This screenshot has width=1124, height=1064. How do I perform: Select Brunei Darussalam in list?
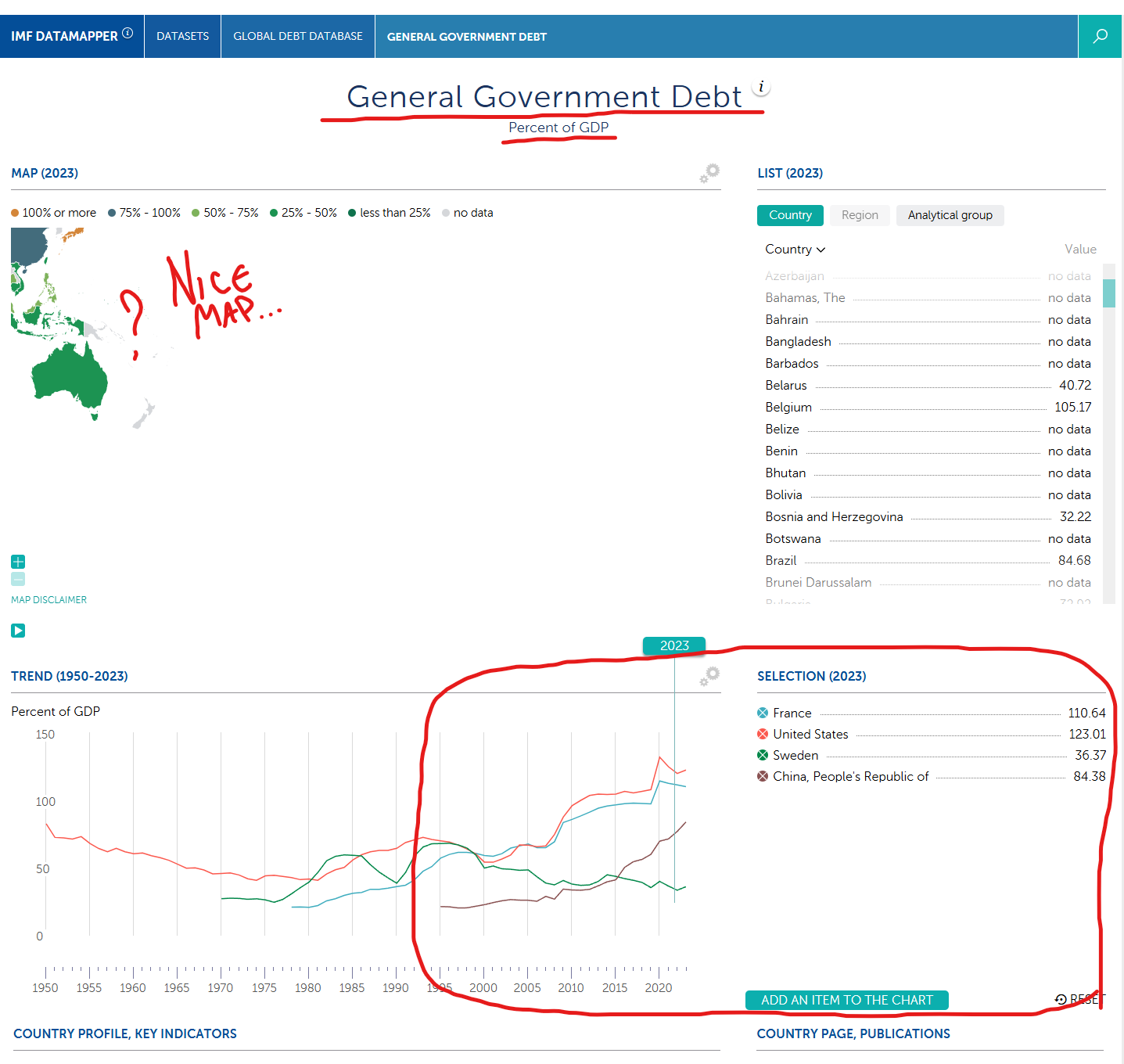[x=928, y=582]
